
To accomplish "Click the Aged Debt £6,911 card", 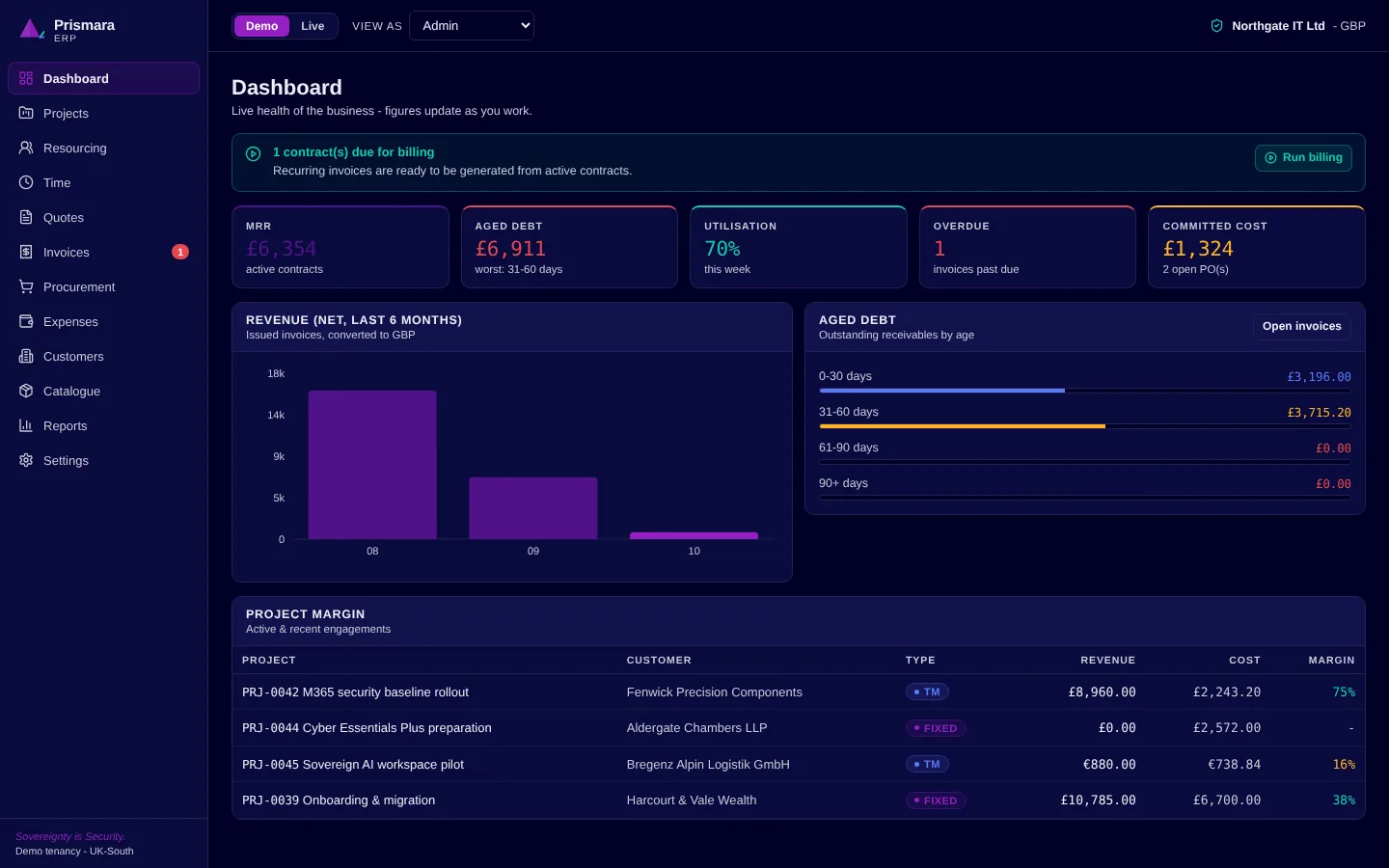I will [569, 247].
